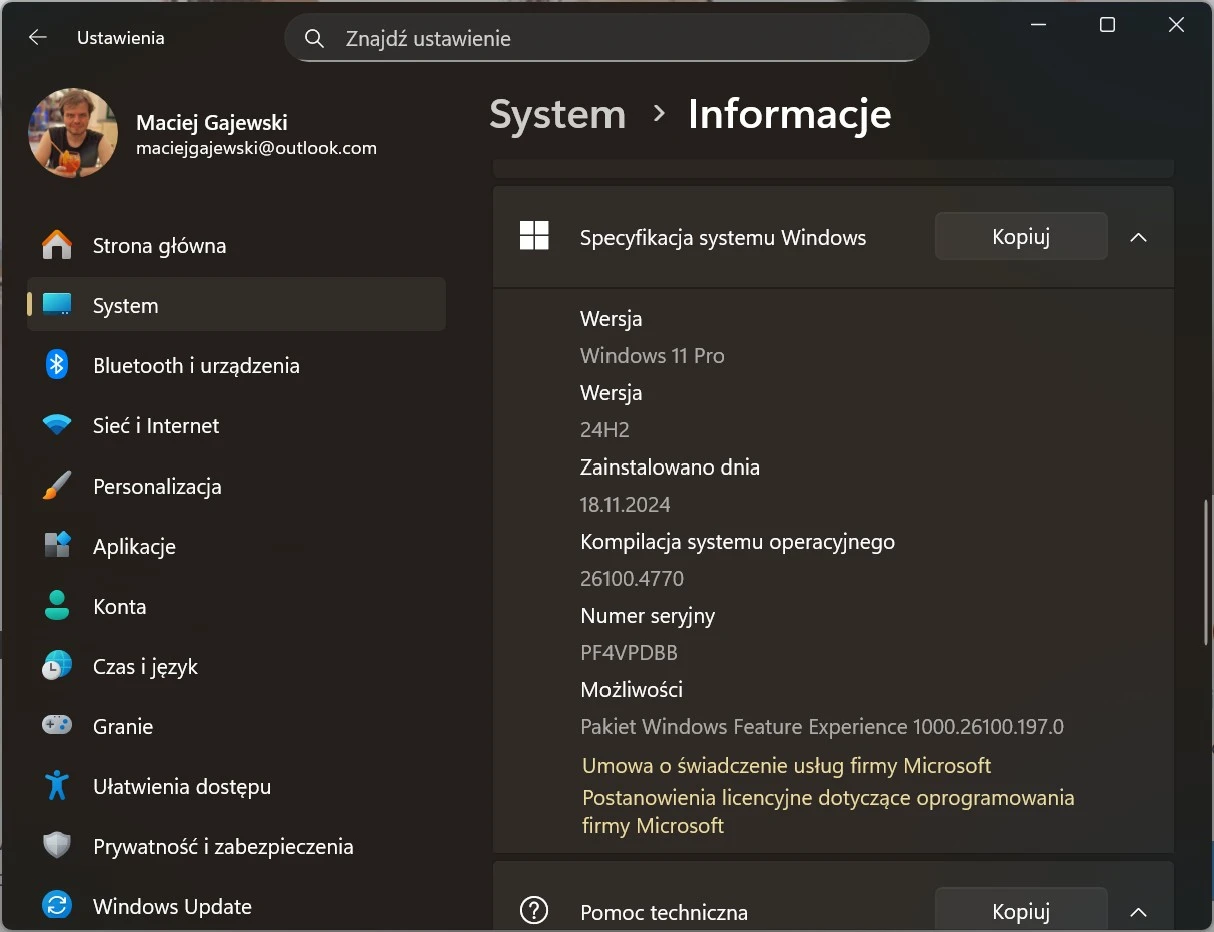Open Postanowienia licencyjne dotyczące oprogramowania link
The image size is (1214, 932).
coord(828,811)
